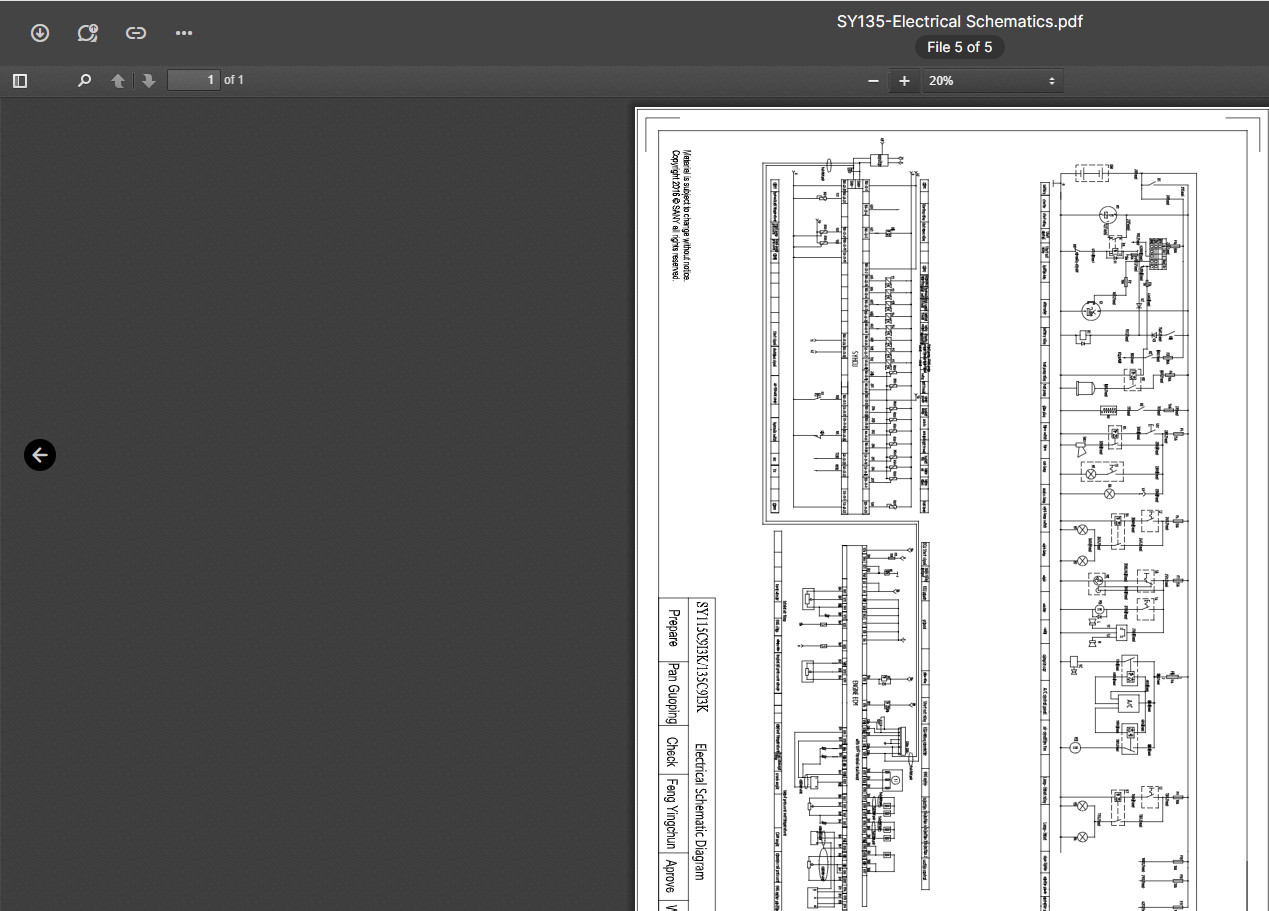Click the SY115C9I3K/135C9I3K model text
Image resolution: width=1269 pixels, height=911 pixels.
pyautogui.click(x=702, y=656)
